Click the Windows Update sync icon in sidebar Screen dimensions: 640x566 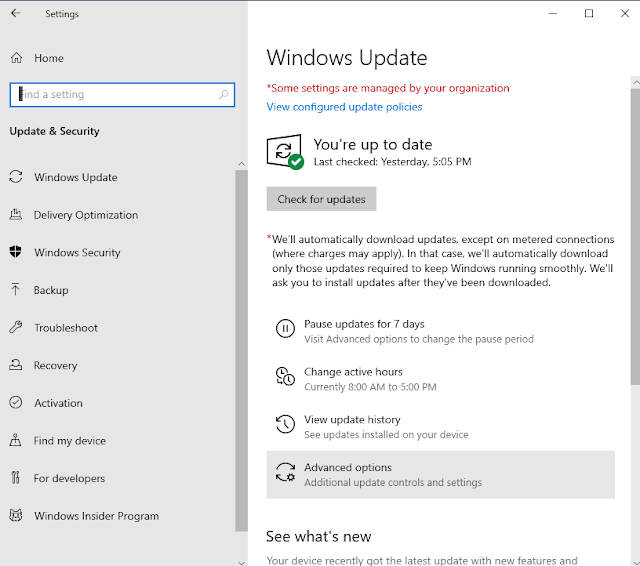tap(16, 177)
